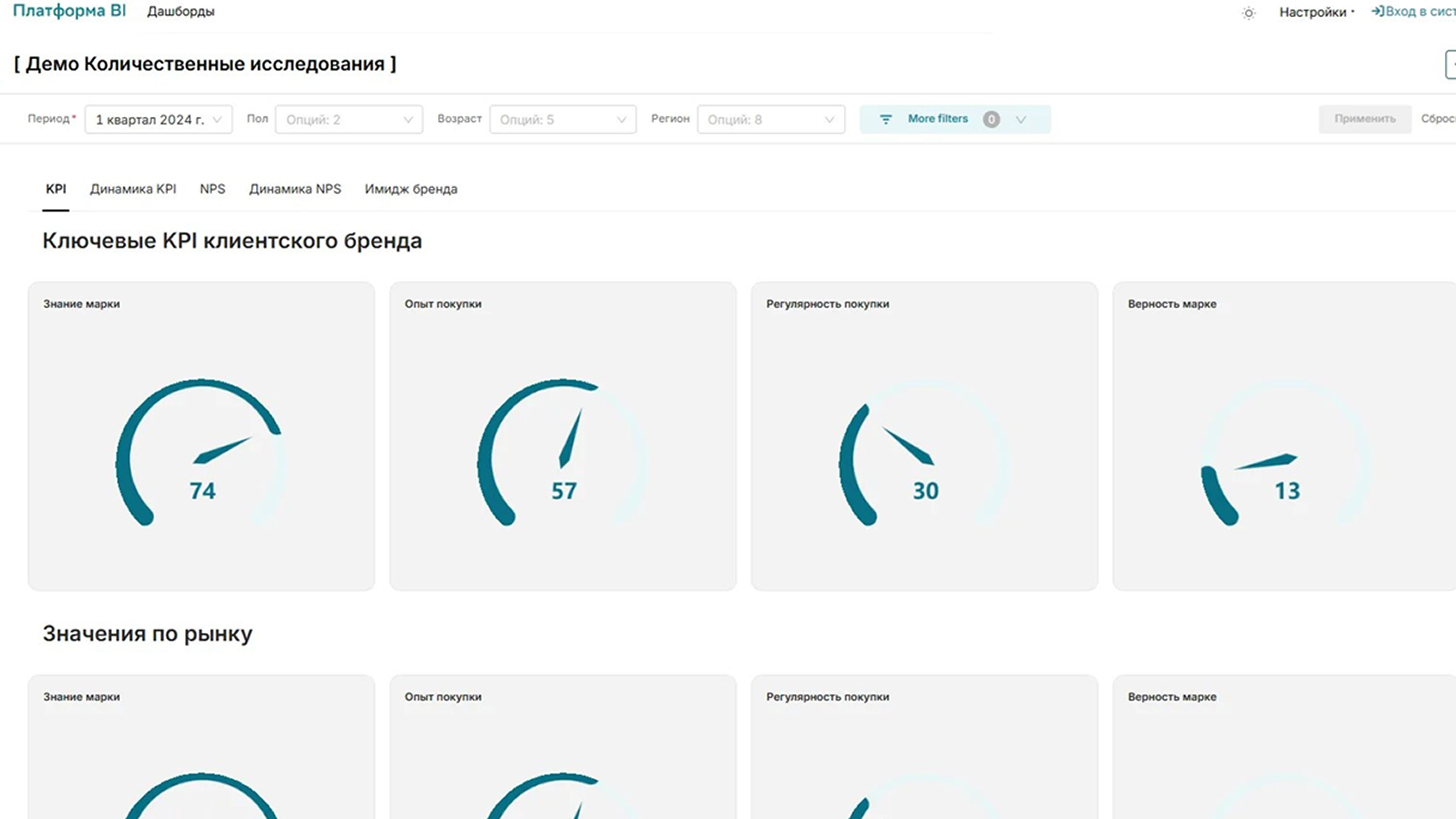1456x819 pixels.
Task: Click the filter funnel icon
Action: [886, 119]
